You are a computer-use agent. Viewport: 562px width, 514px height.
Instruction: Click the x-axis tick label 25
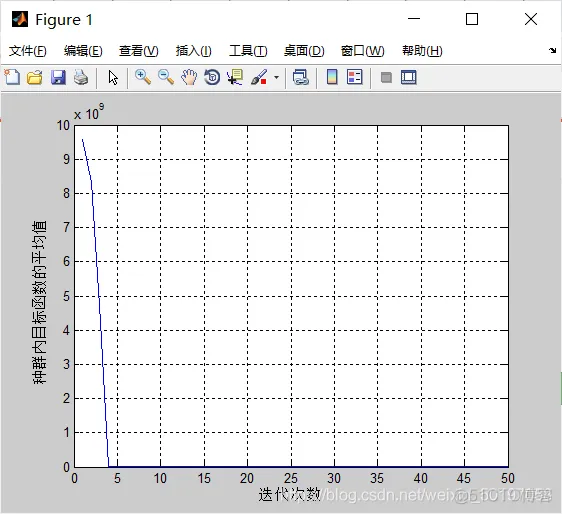coord(291,478)
